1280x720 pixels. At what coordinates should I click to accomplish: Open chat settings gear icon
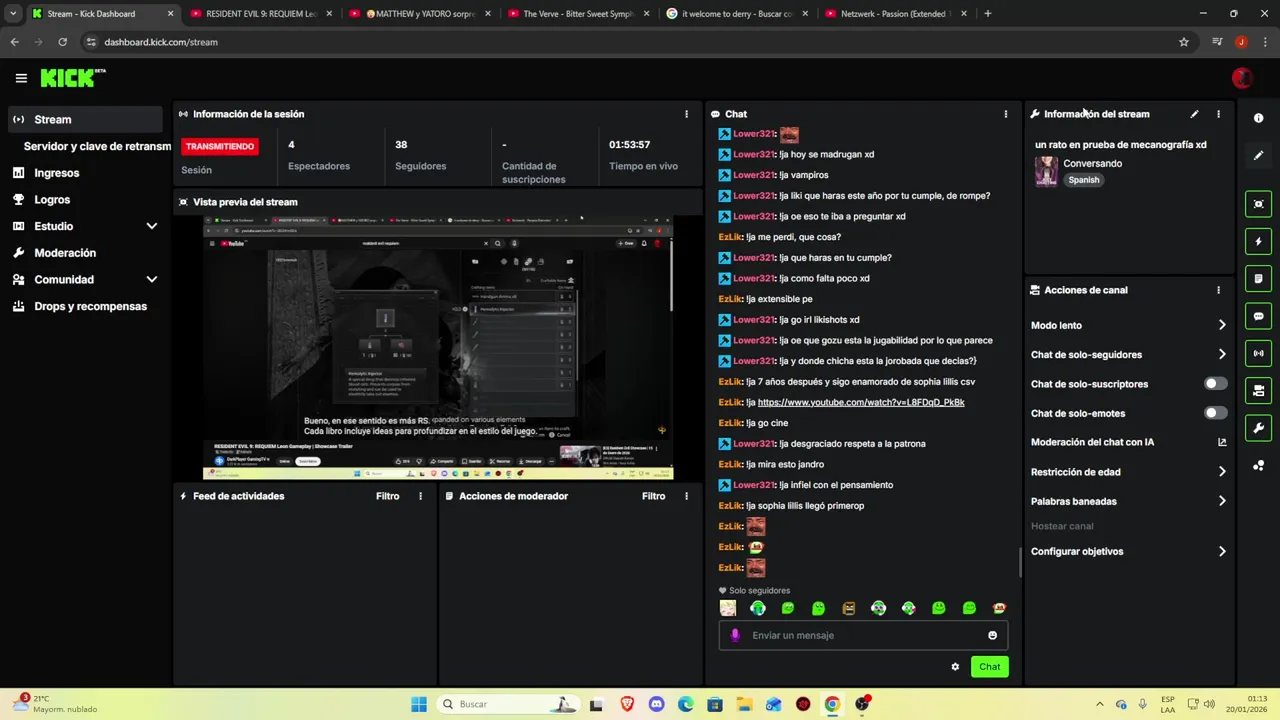[x=955, y=667]
